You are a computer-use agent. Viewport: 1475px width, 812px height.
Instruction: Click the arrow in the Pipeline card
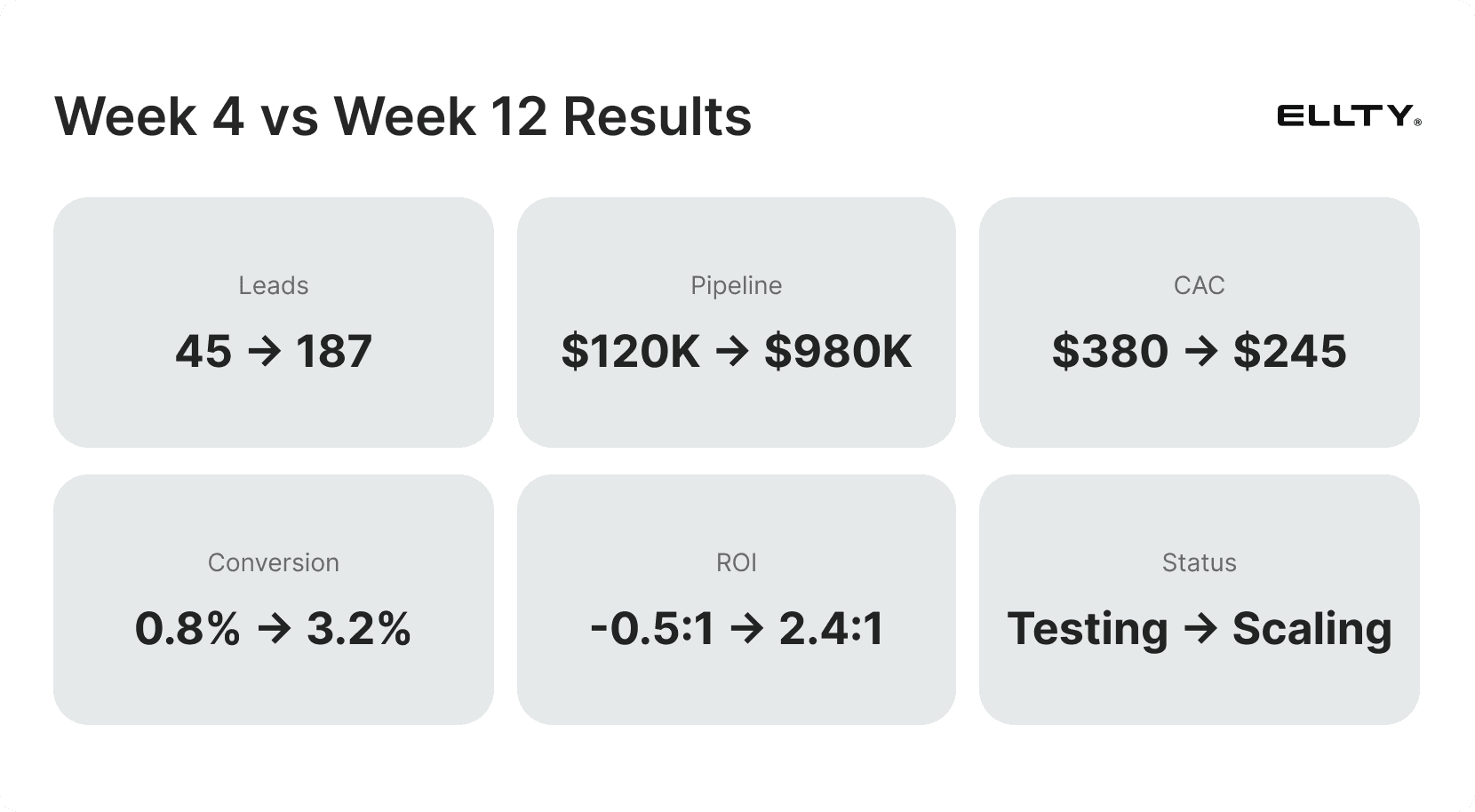[732, 352]
